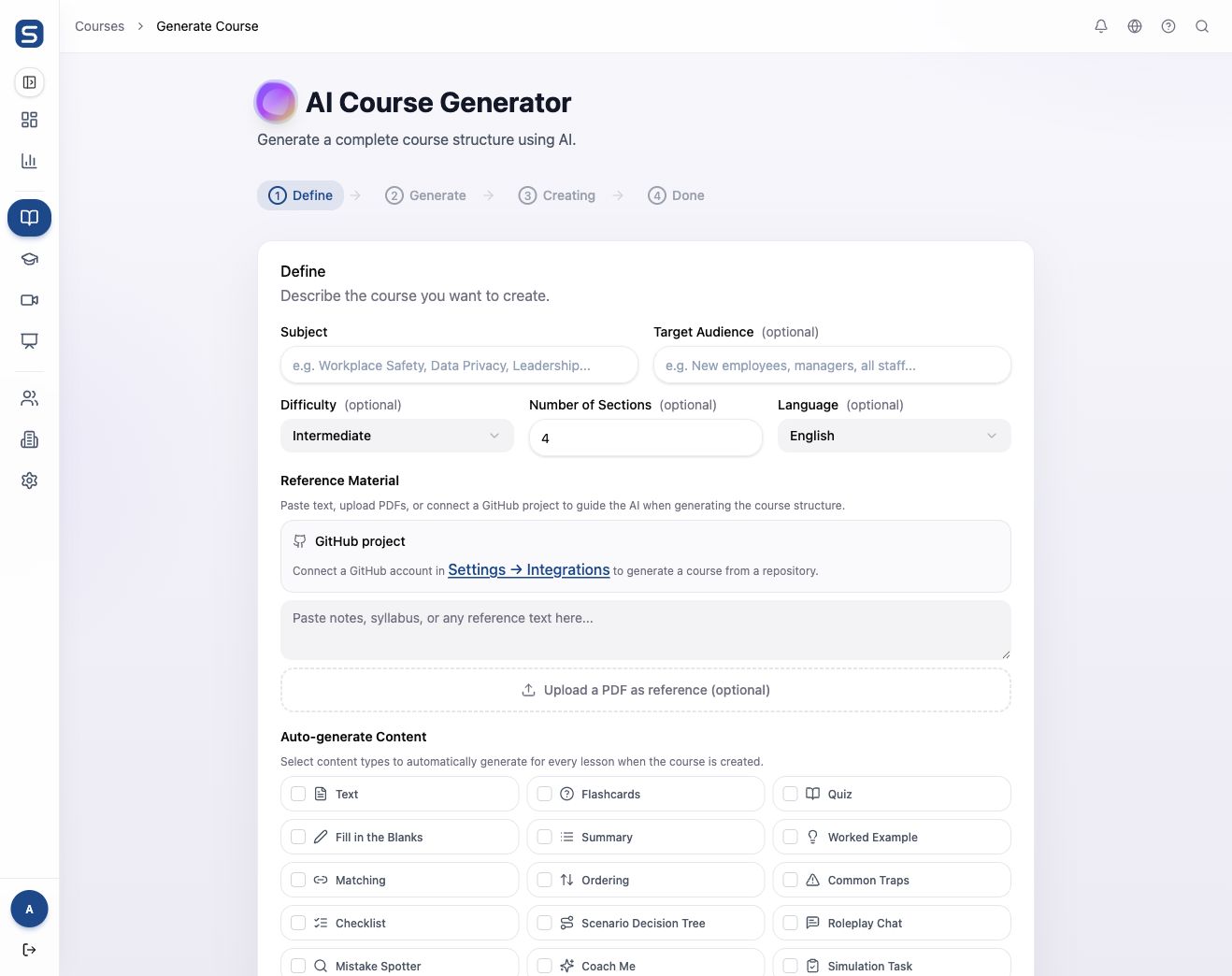Viewport: 1232px width, 976px height.
Task: Click the Checklist list icon
Action: coord(321,923)
